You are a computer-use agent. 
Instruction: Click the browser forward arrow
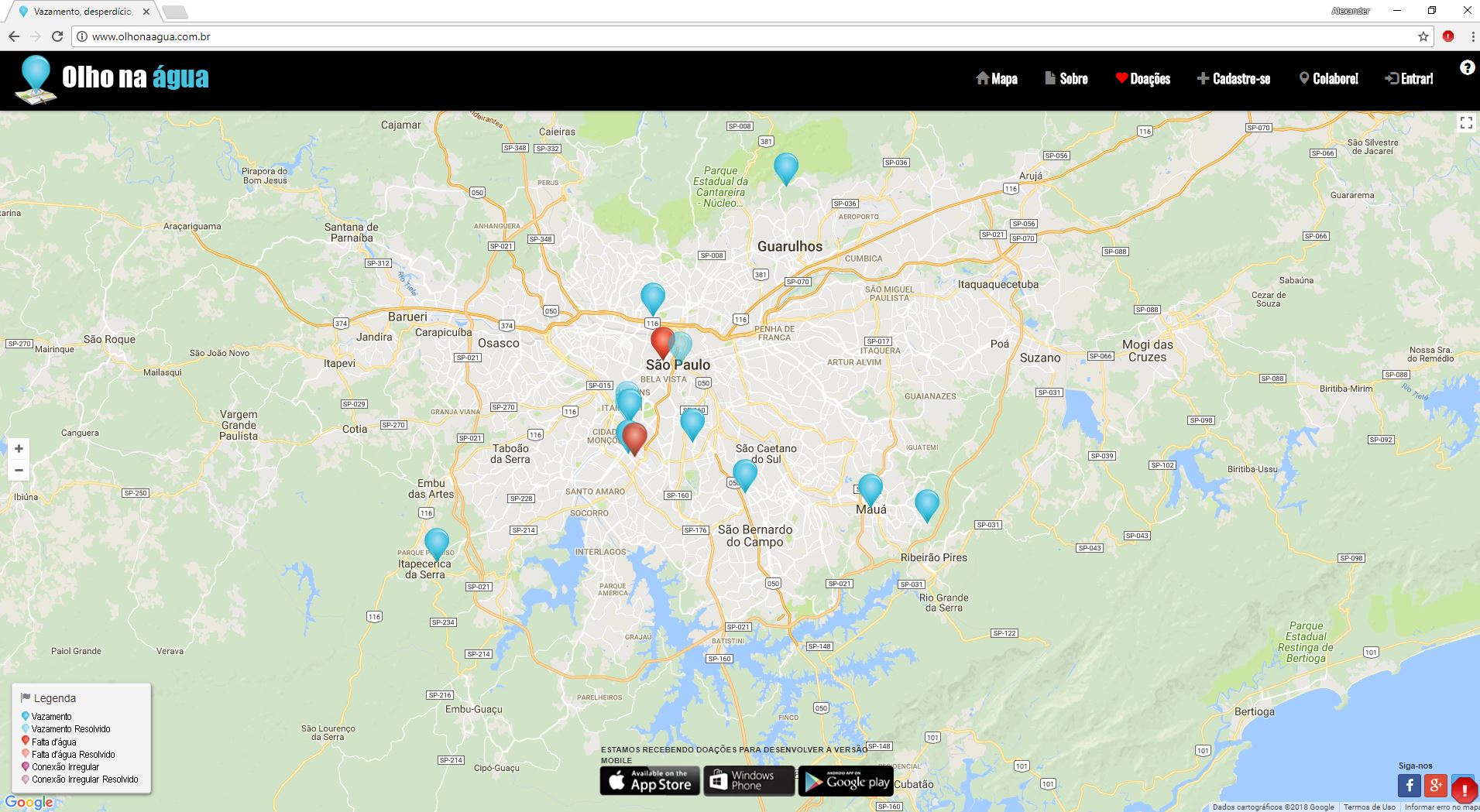pos(35,36)
